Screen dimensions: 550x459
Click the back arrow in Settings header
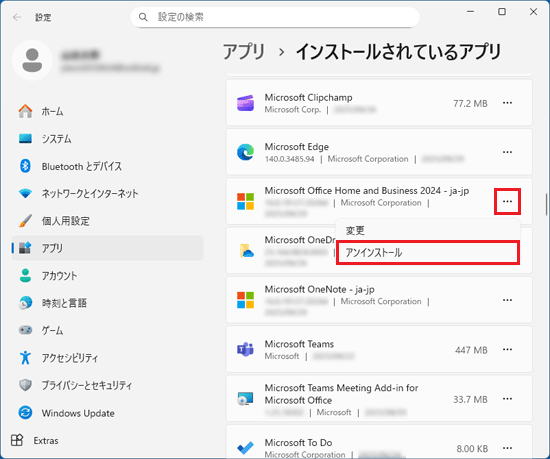pyautogui.click(x=17, y=17)
